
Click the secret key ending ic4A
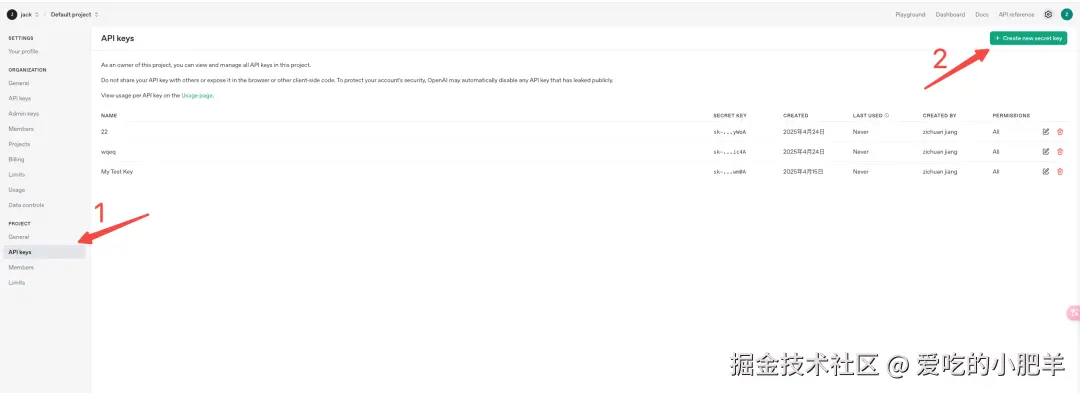(x=730, y=151)
